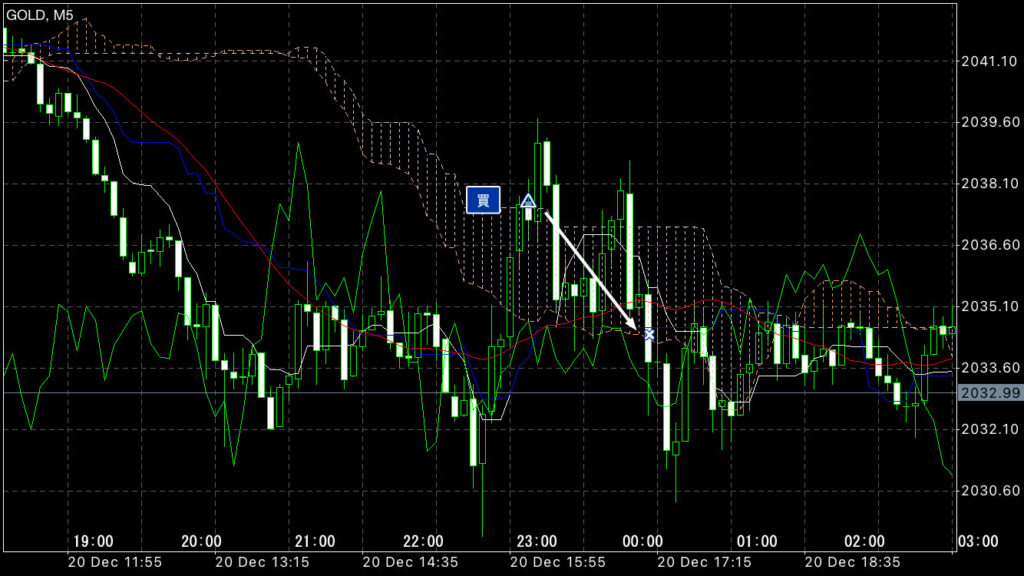Click the highlighted 2032.99 current price tag
The image size is (1024, 576).
[983, 393]
